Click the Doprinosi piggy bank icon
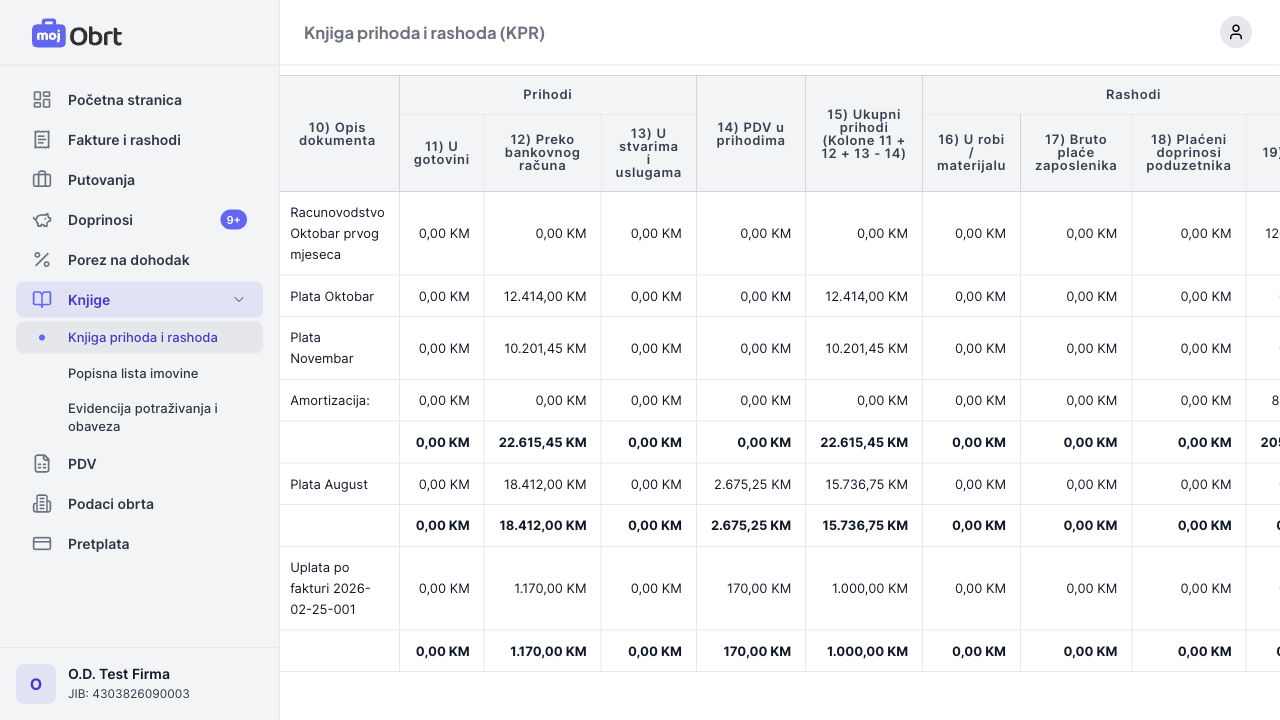This screenshot has height=720, width=1280. coord(42,220)
